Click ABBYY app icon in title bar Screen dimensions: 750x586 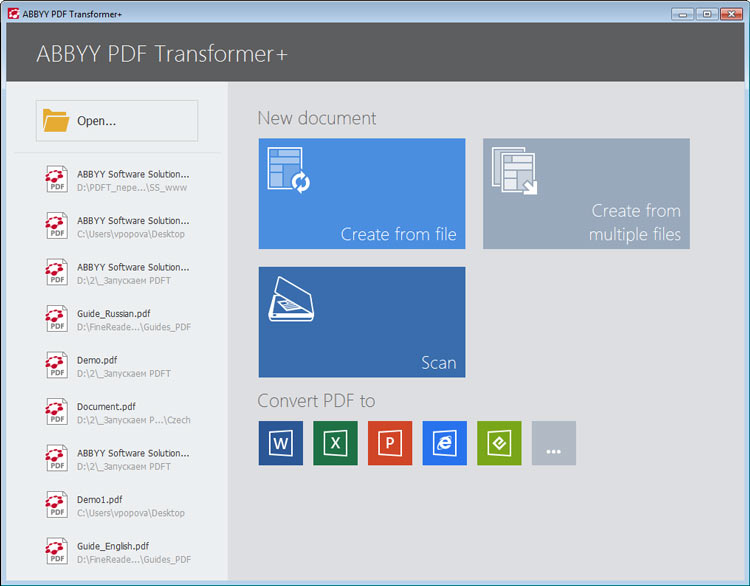[13, 13]
